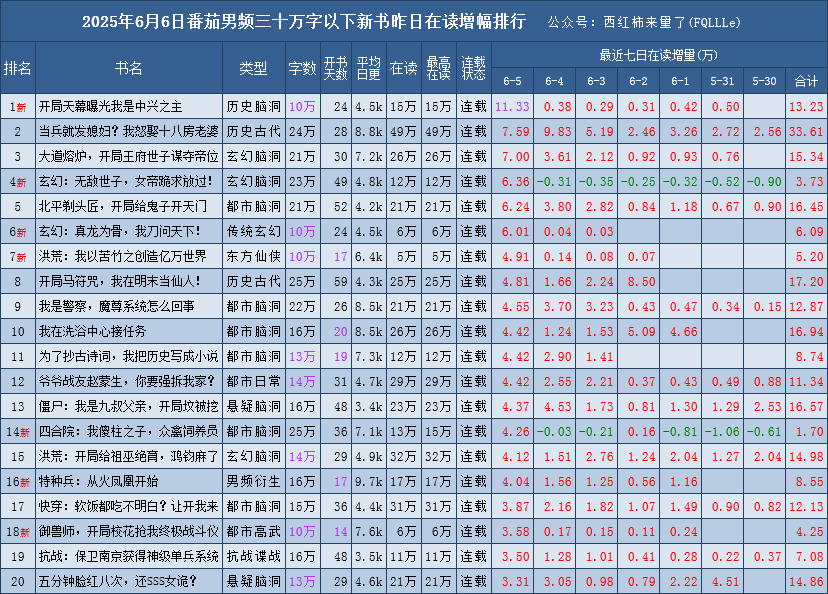828x594 pixels.
Task: Select book title 我在洗浴中心接任务
Action: click(x=92, y=332)
